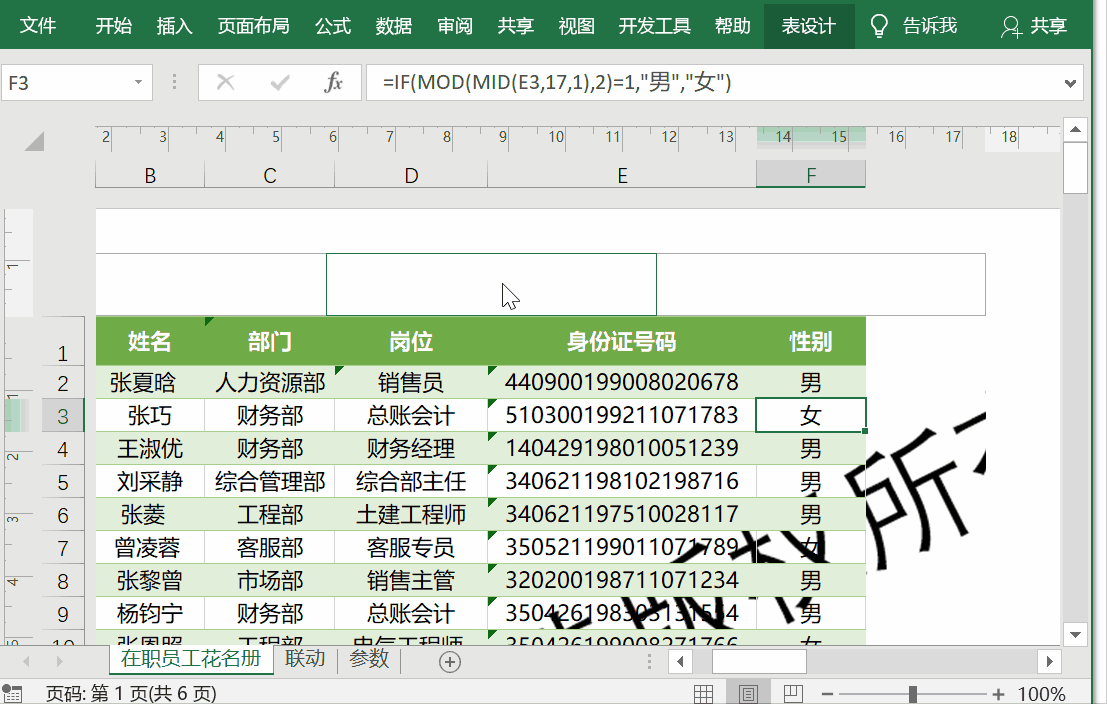The width and height of the screenshot is (1107, 704).
Task: Open the 文件 menu
Action: click(x=39, y=26)
